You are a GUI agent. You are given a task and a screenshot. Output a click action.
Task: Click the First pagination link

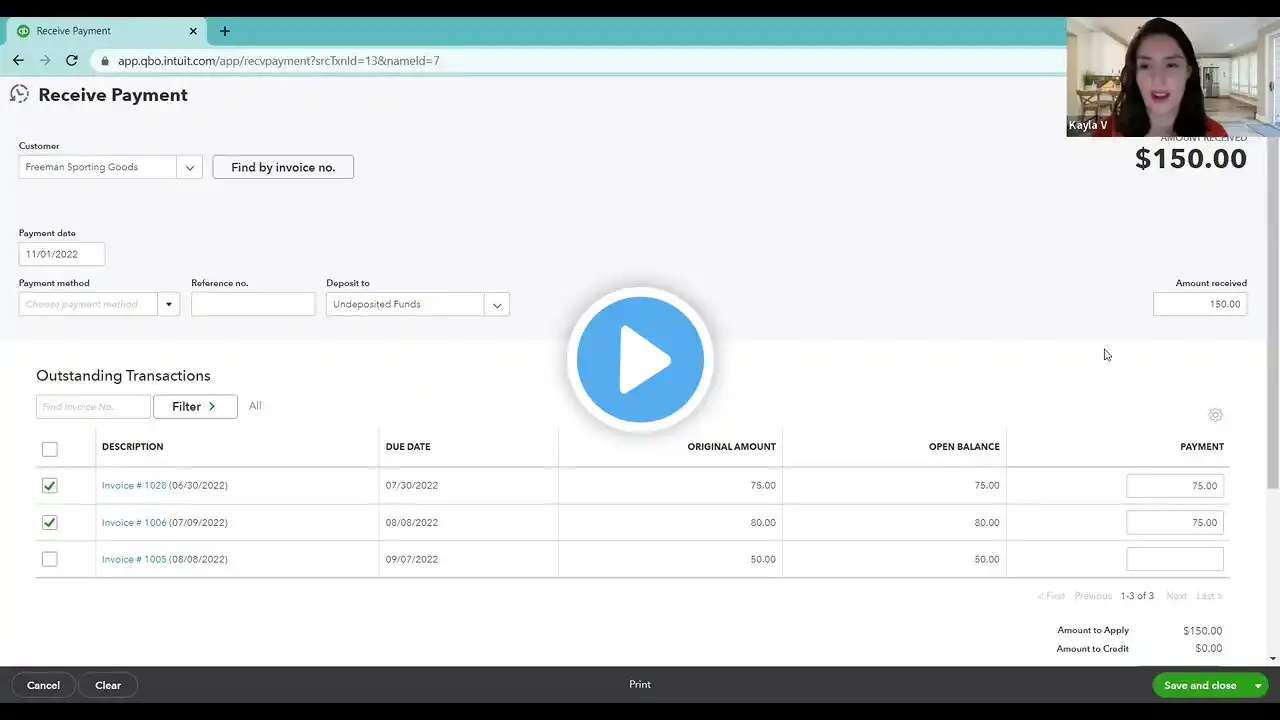pyautogui.click(x=1051, y=596)
